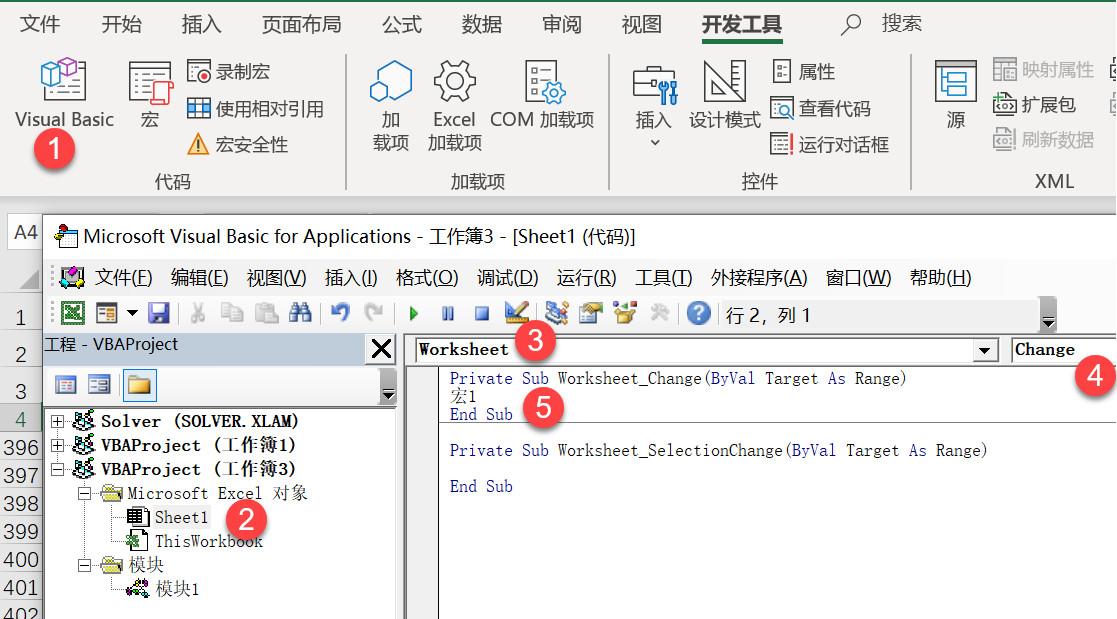Open the VBA 运行(R) menu

[587, 277]
